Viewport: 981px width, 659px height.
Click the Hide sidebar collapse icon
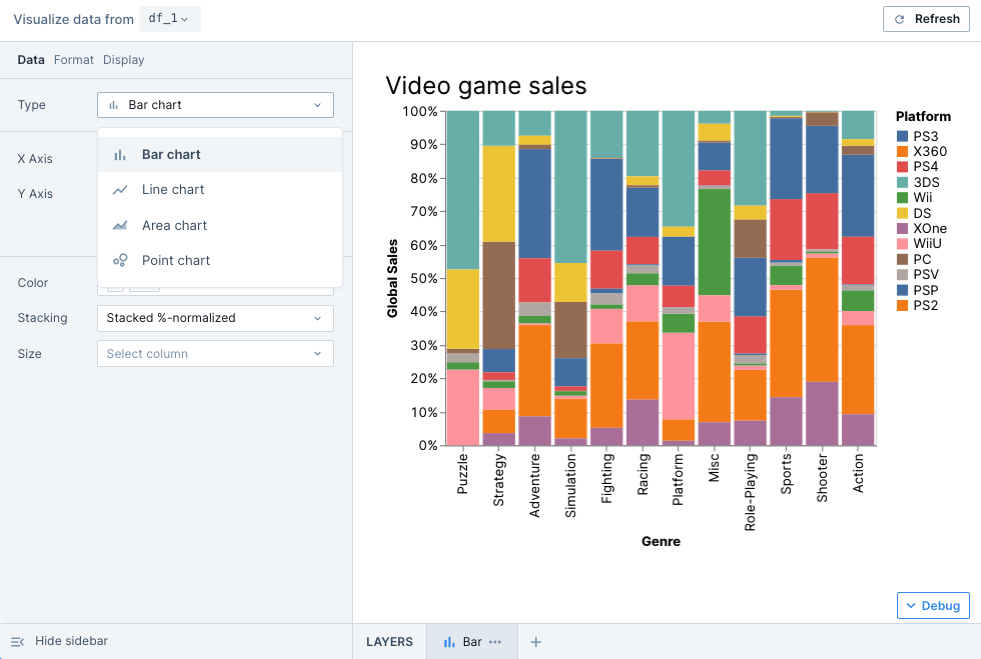[x=17, y=641]
